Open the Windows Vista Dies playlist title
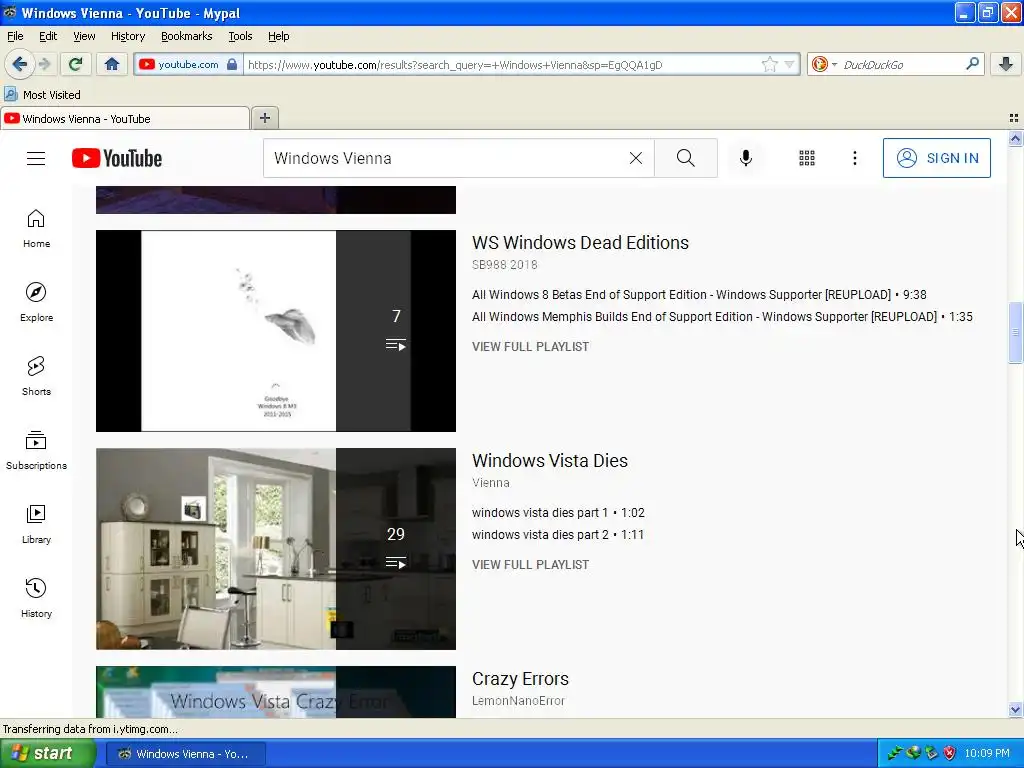The image size is (1024, 768). coord(550,460)
